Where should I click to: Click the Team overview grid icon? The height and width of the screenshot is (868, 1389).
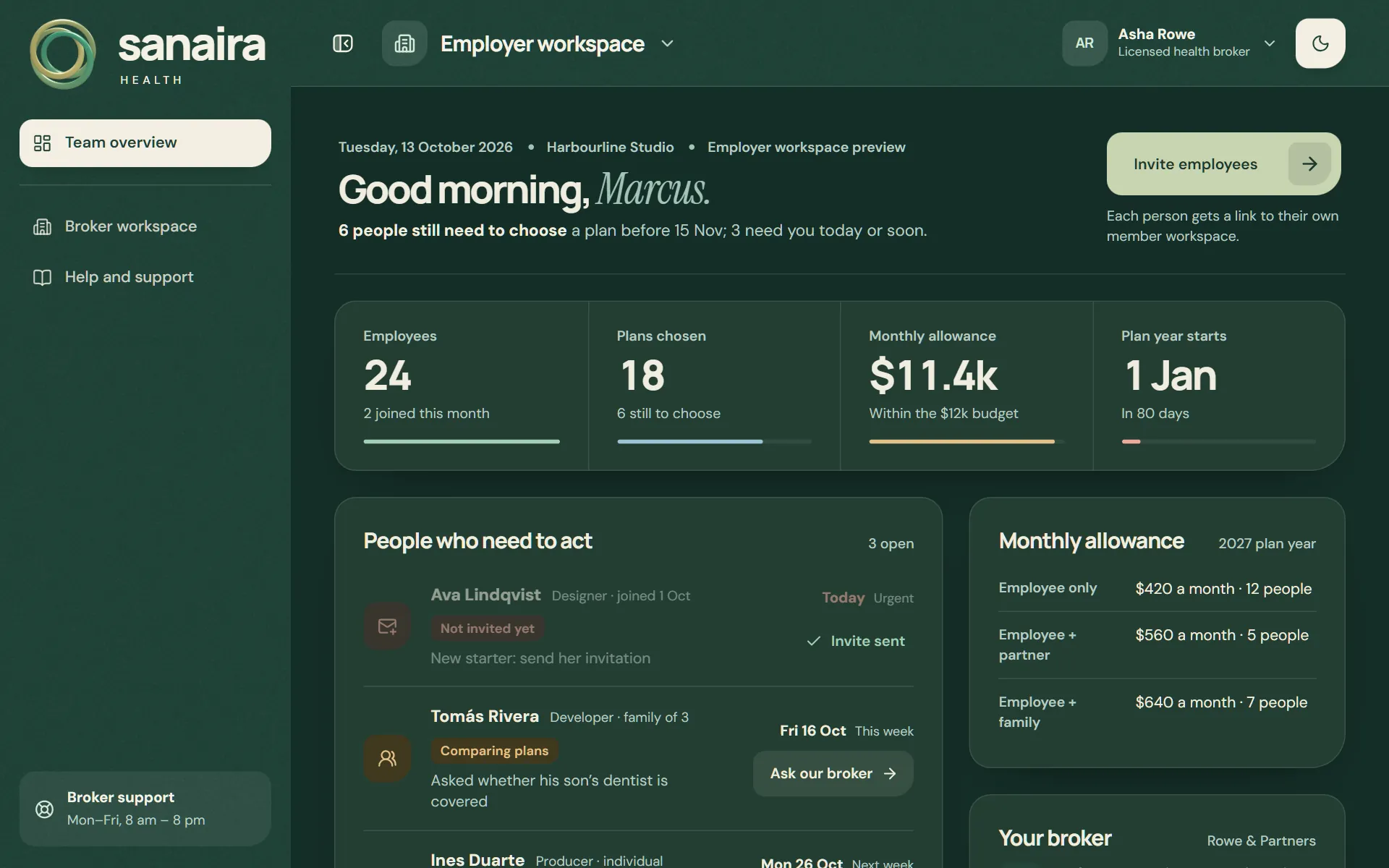(43, 143)
